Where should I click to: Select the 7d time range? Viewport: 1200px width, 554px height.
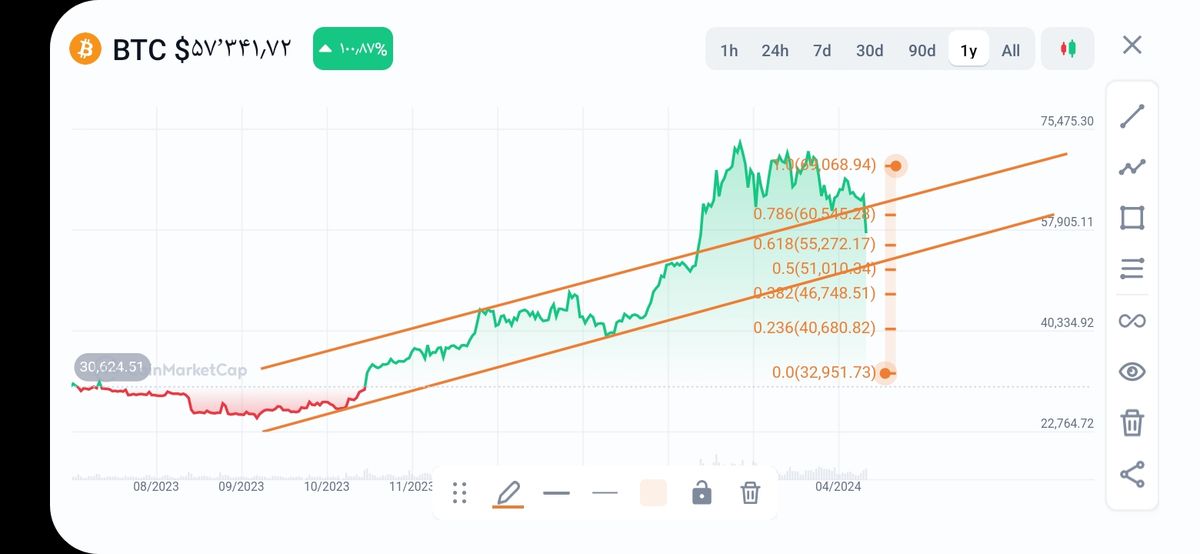coord(822,50)
